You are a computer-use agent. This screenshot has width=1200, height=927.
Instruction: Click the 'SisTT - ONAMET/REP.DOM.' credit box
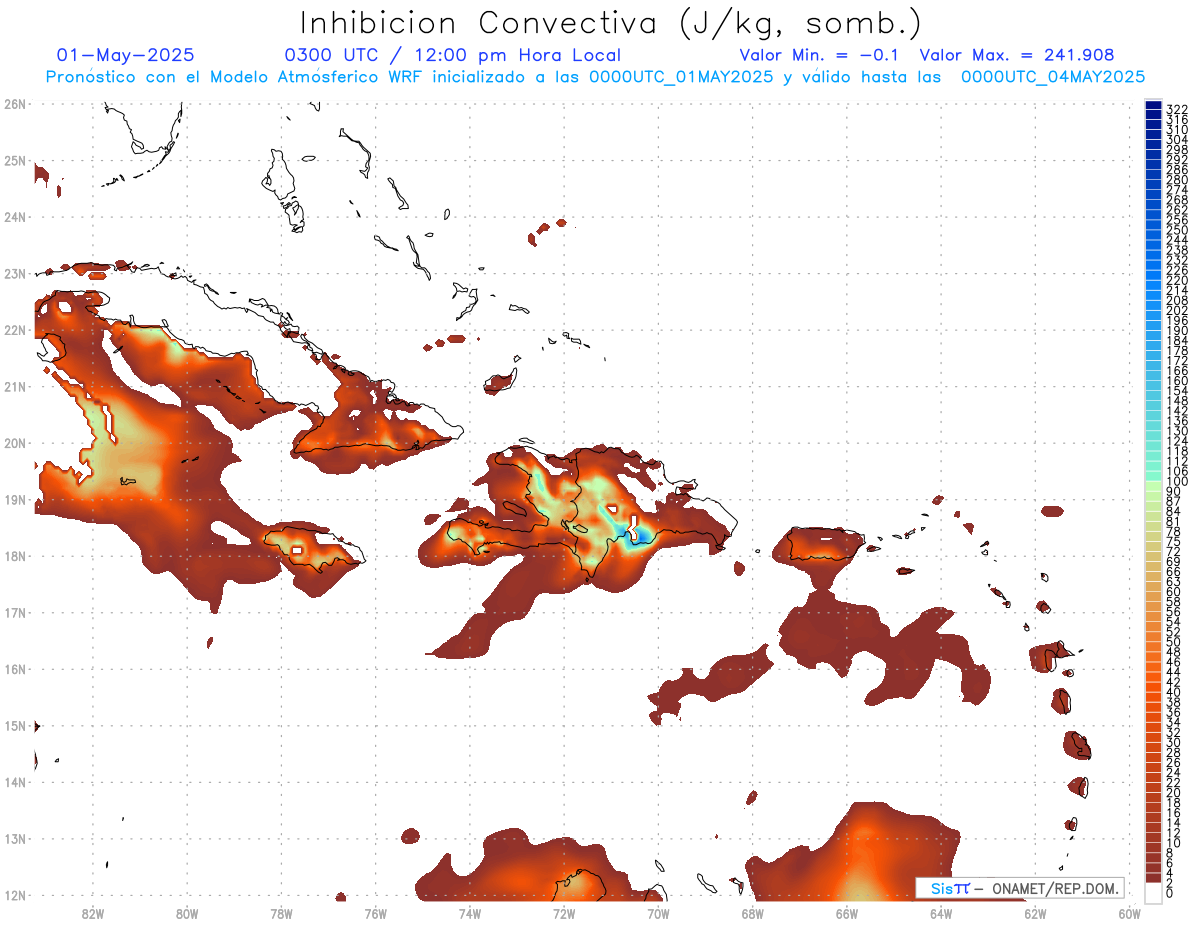pos(1019,888)
